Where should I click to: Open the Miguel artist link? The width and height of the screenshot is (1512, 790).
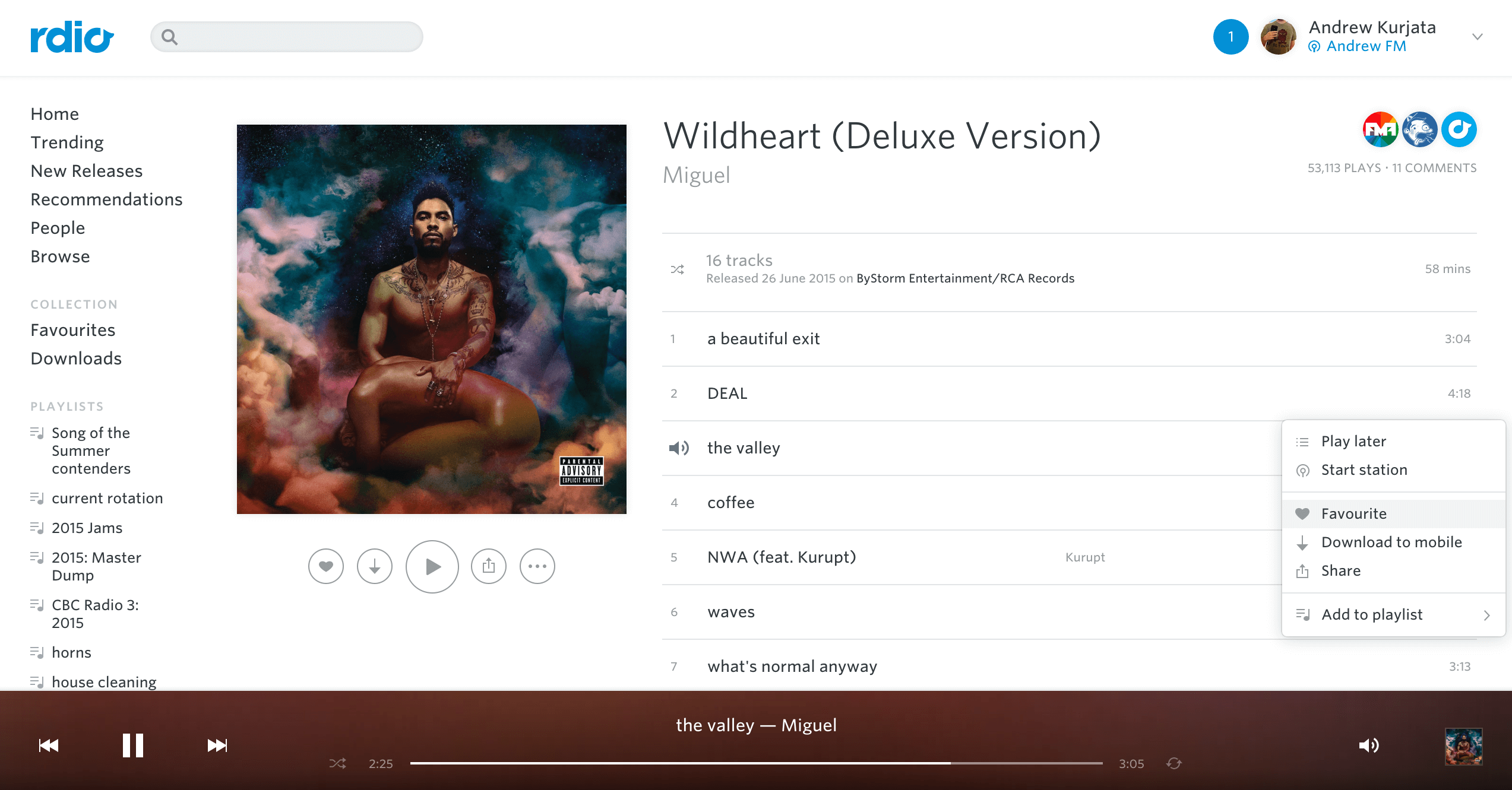pyautogui.click(x=696, y=175)
